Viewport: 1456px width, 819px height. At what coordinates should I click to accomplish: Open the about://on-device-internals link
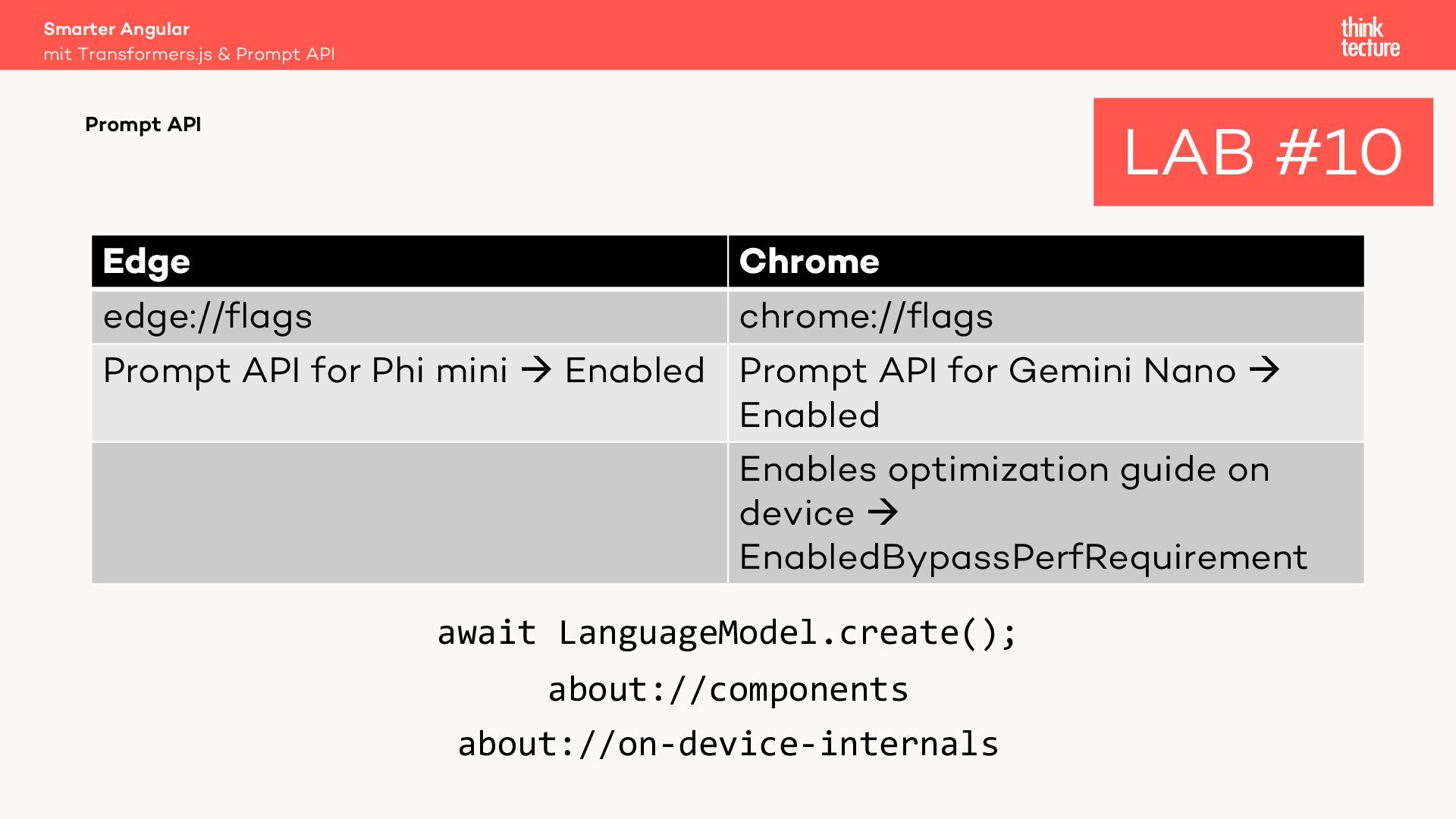pyautogui.click(x=728, y=744)
